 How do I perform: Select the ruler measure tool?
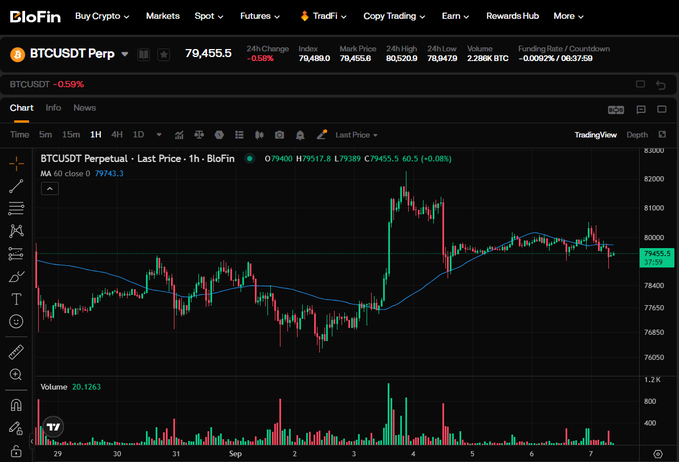[16, 352]
